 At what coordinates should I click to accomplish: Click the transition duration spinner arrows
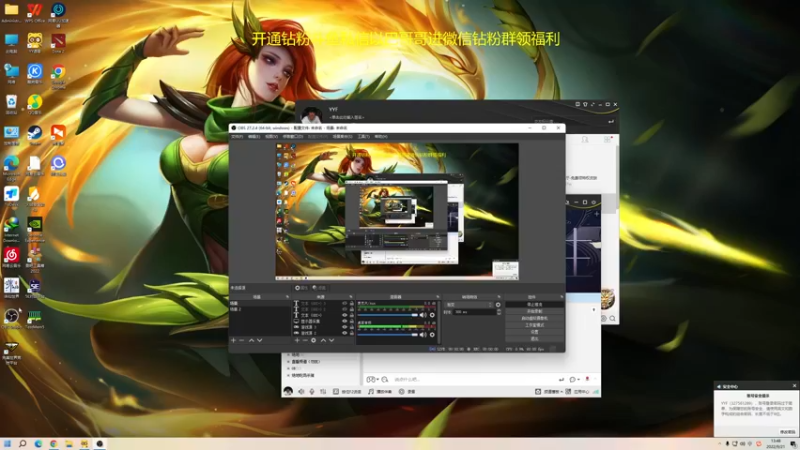pyautogui.click(x=498, y=312)
